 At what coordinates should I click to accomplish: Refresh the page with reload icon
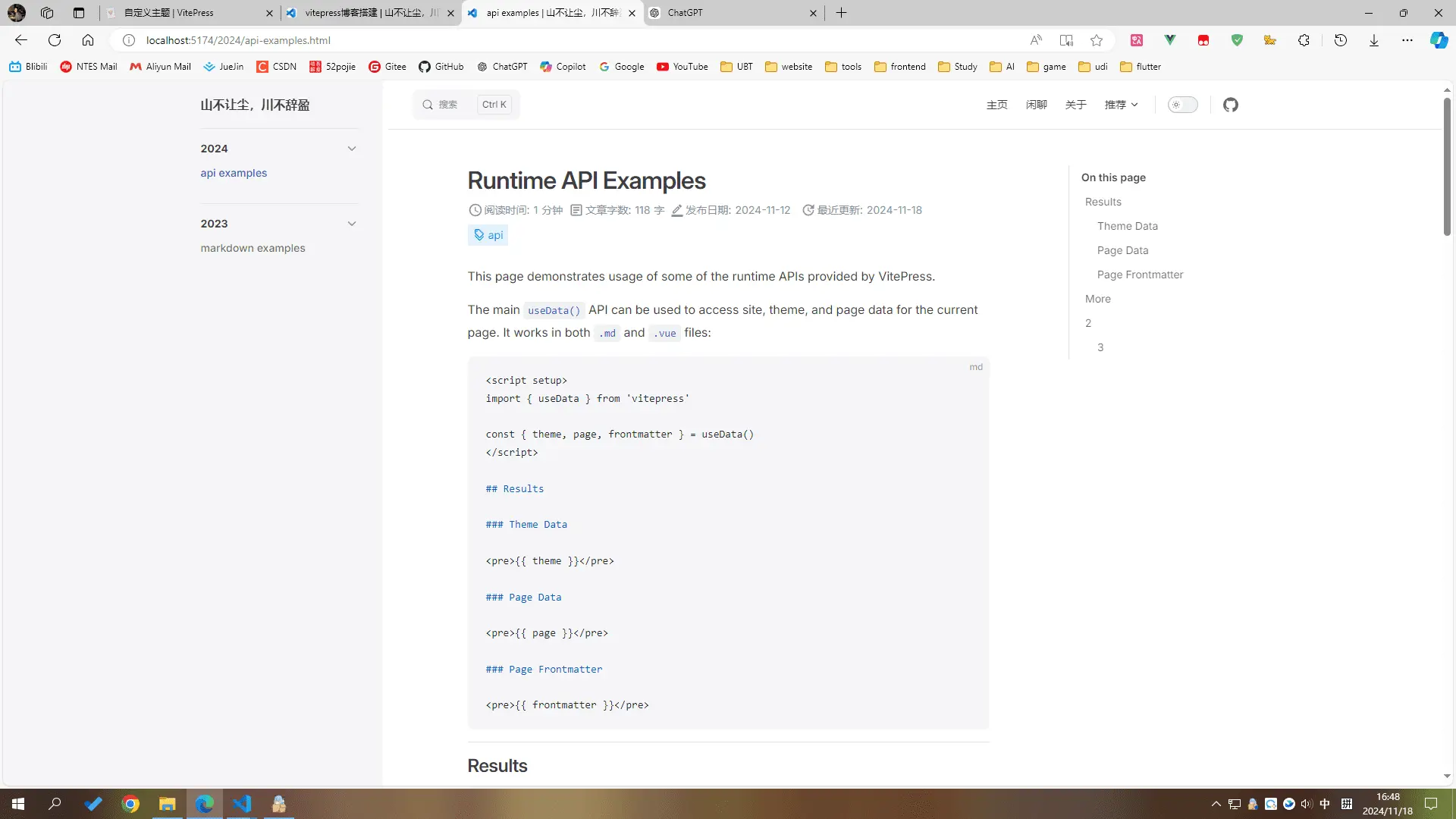pos(55,40)
